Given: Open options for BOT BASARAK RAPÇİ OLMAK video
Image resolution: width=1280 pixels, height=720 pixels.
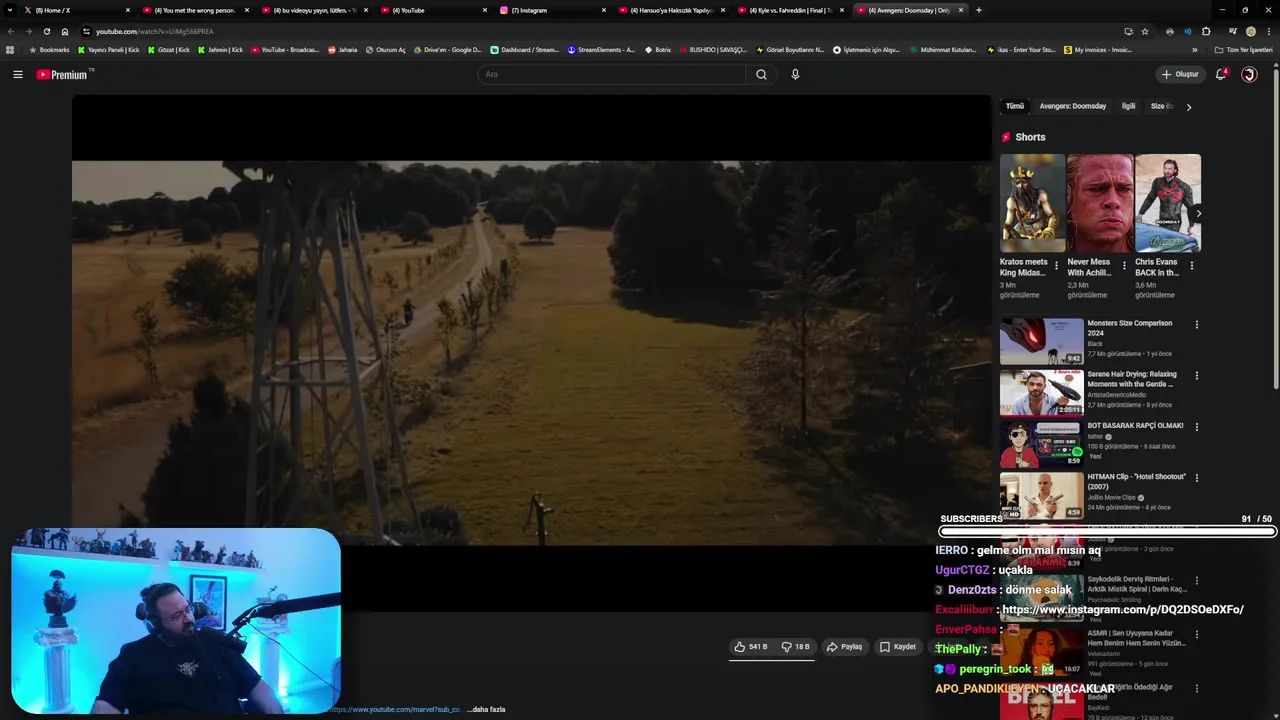Looking at the screenshot, I should pos(1196,427).
